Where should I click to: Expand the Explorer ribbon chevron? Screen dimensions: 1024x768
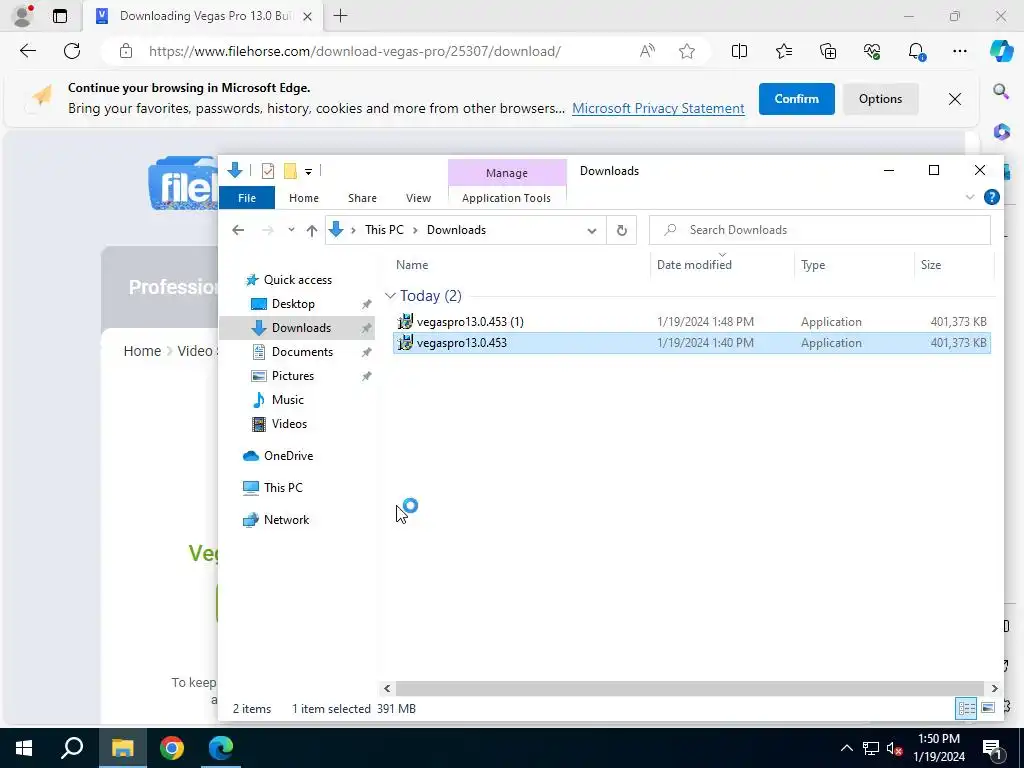click(x=970, y=197)
